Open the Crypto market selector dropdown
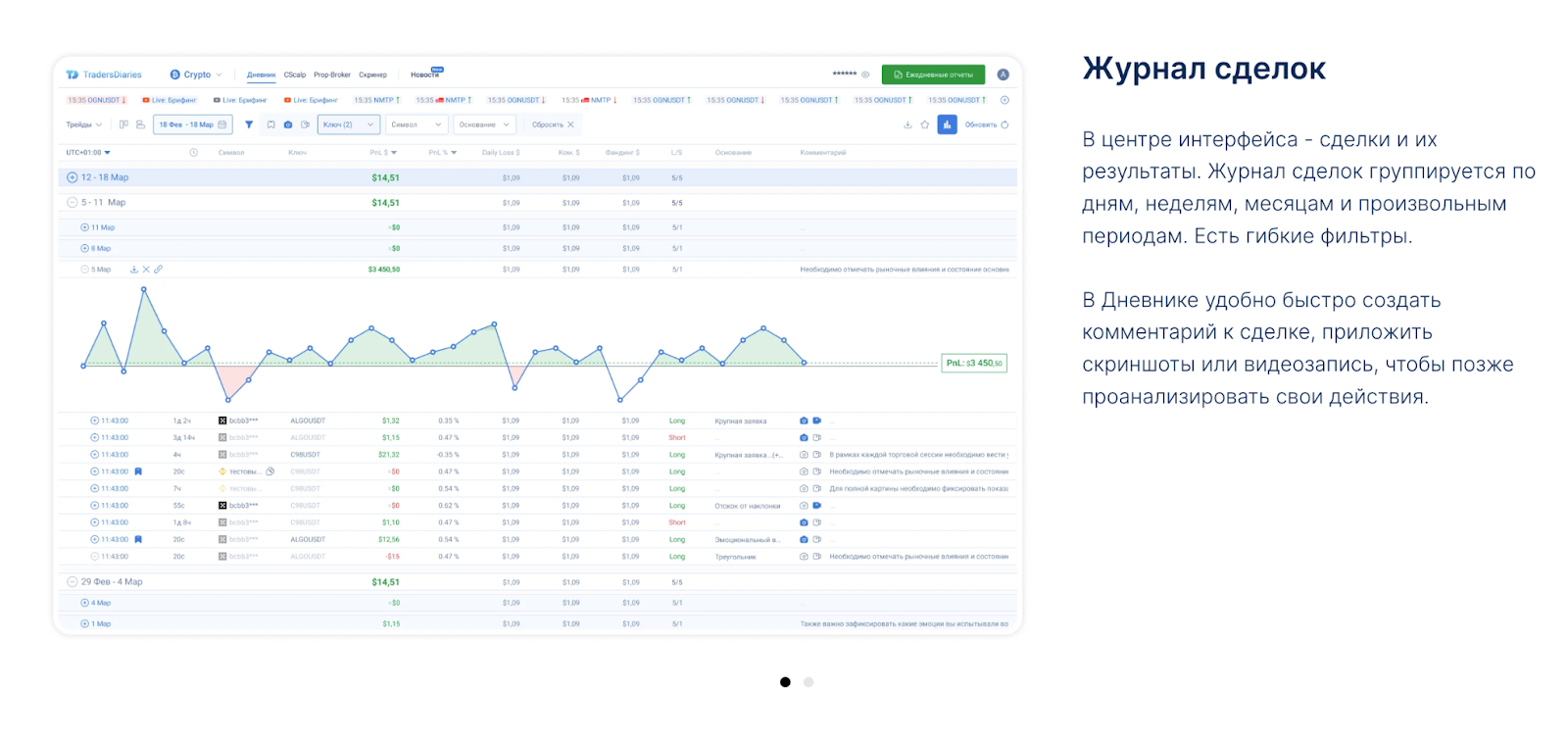 (197, 74)
